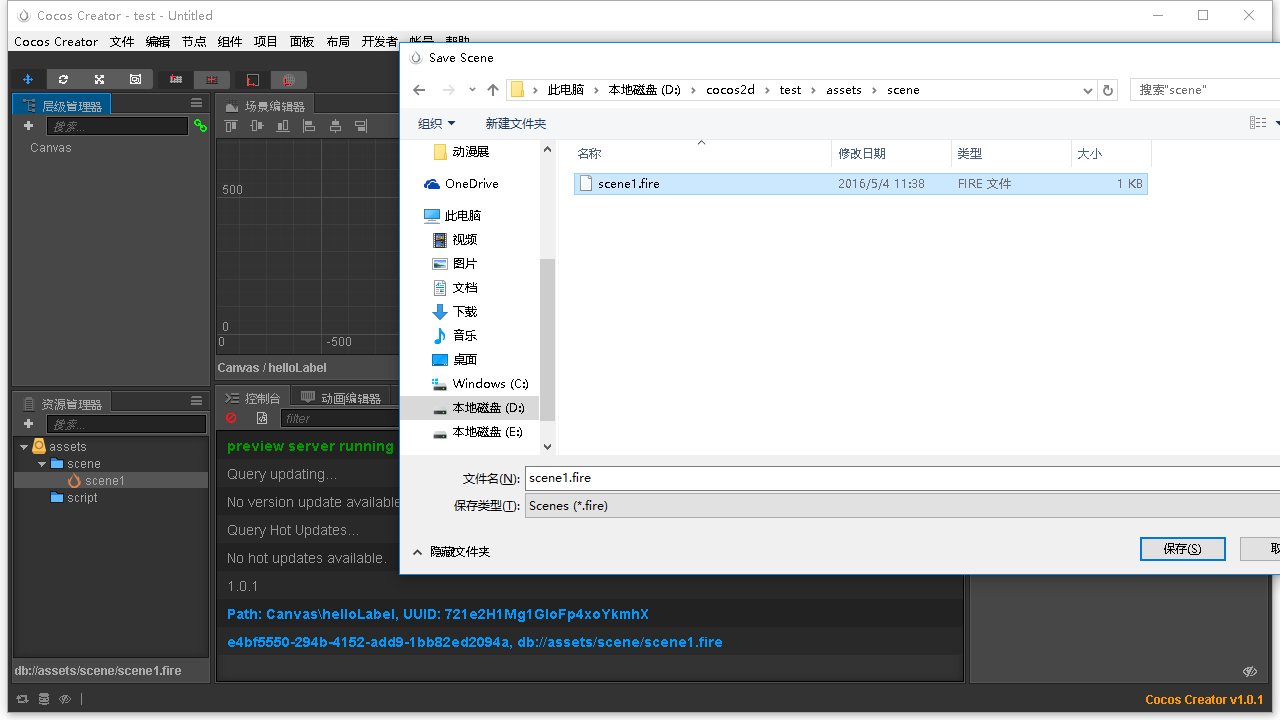Collapse the assets root folder

pyautogui.click(x=24, y=447)
